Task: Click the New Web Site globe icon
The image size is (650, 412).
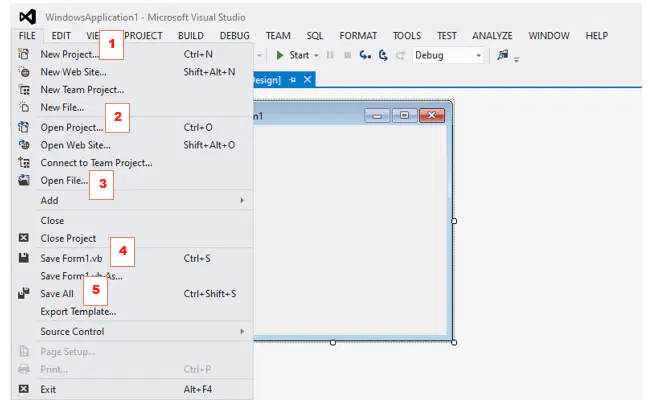Action: click(24, 72)
